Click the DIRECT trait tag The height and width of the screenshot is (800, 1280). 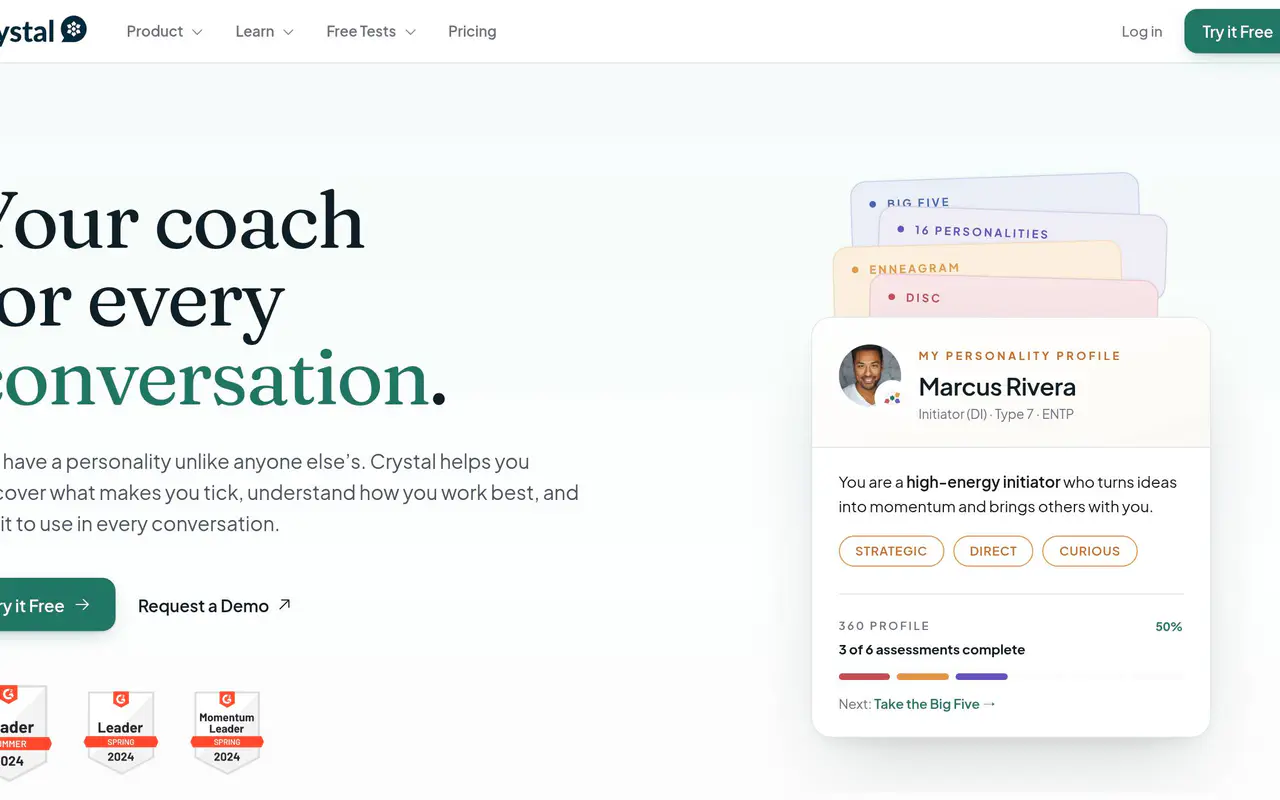[993, 551]
